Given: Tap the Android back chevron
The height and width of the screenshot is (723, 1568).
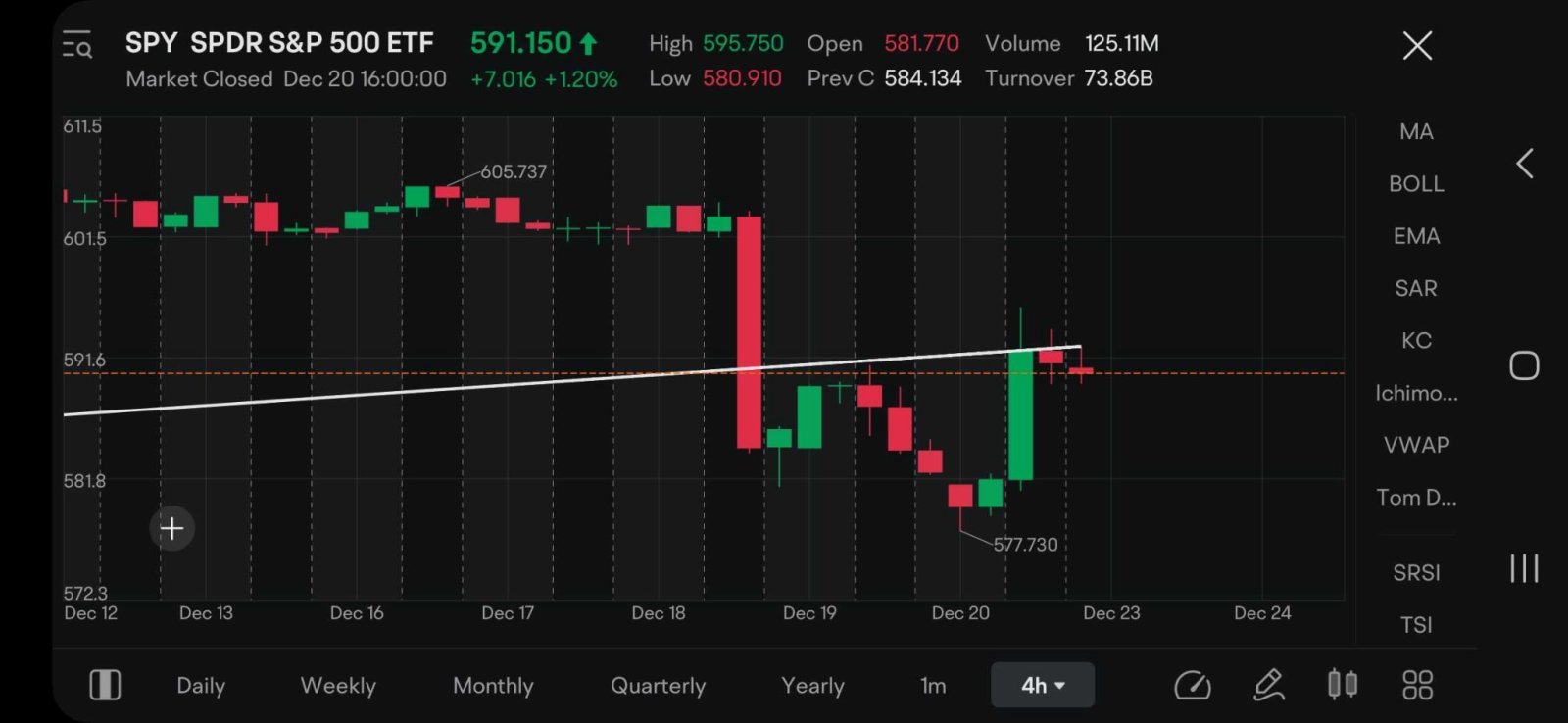Looking at the screenshot, I should click(x=1524, y=164).
